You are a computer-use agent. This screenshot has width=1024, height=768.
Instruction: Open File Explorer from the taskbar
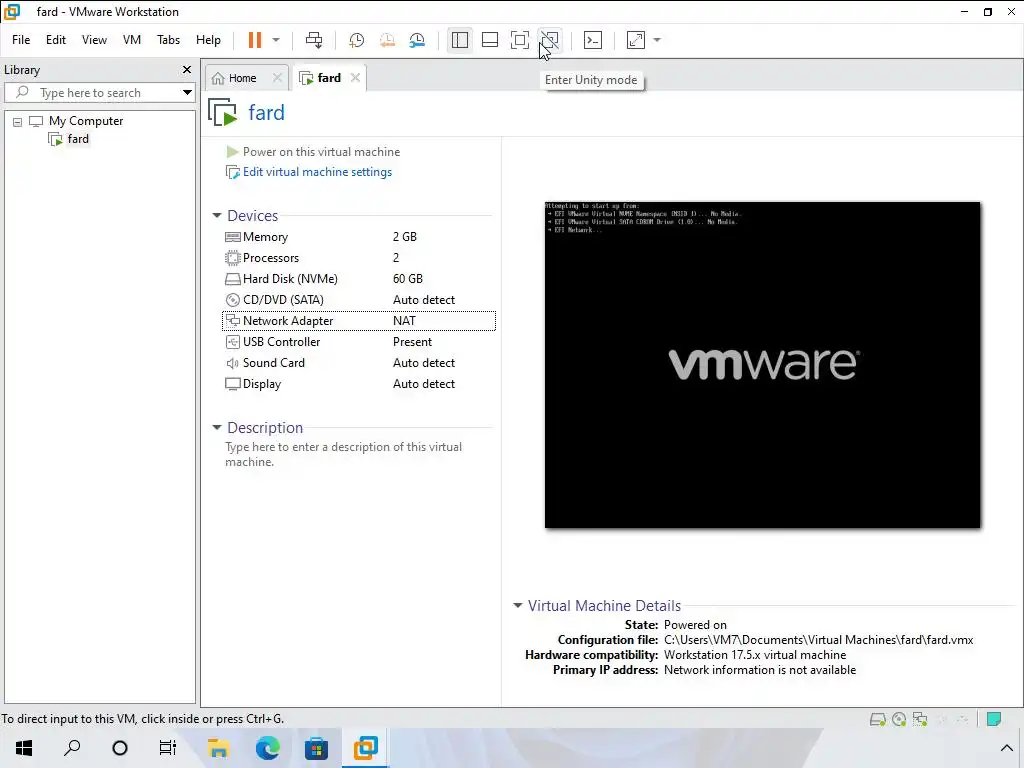coord(218,748)
